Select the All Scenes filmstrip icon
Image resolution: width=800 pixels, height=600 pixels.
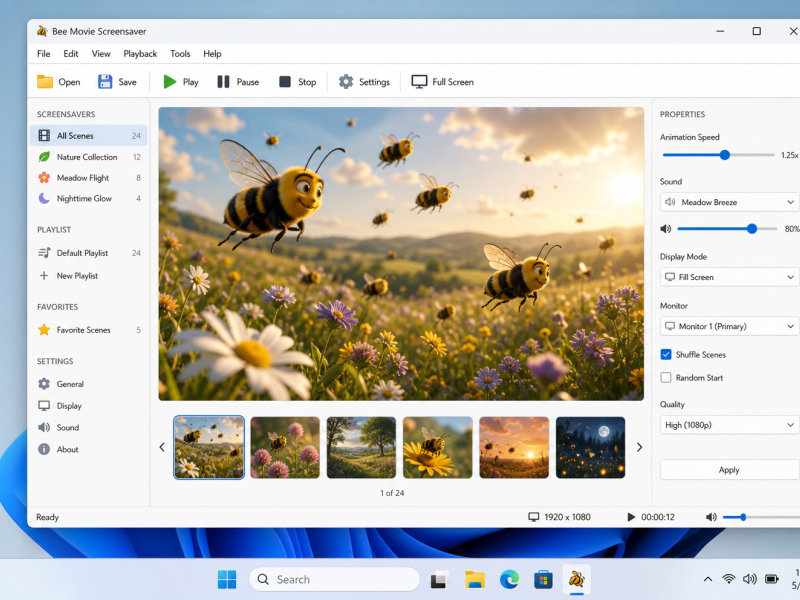[44, 136]
